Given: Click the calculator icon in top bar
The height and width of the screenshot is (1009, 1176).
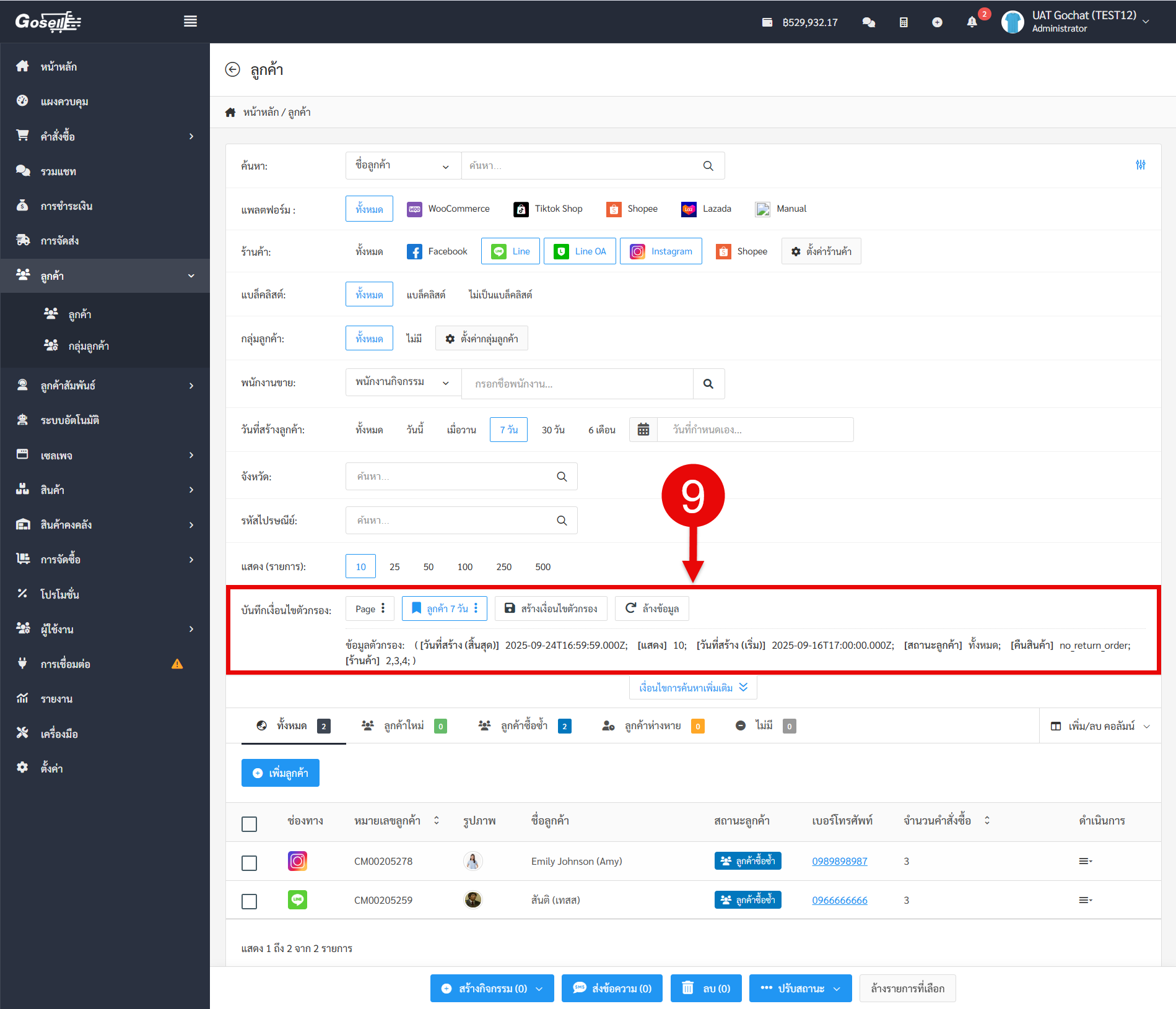Looking at the screenshot, I should [x=904, y=22].
